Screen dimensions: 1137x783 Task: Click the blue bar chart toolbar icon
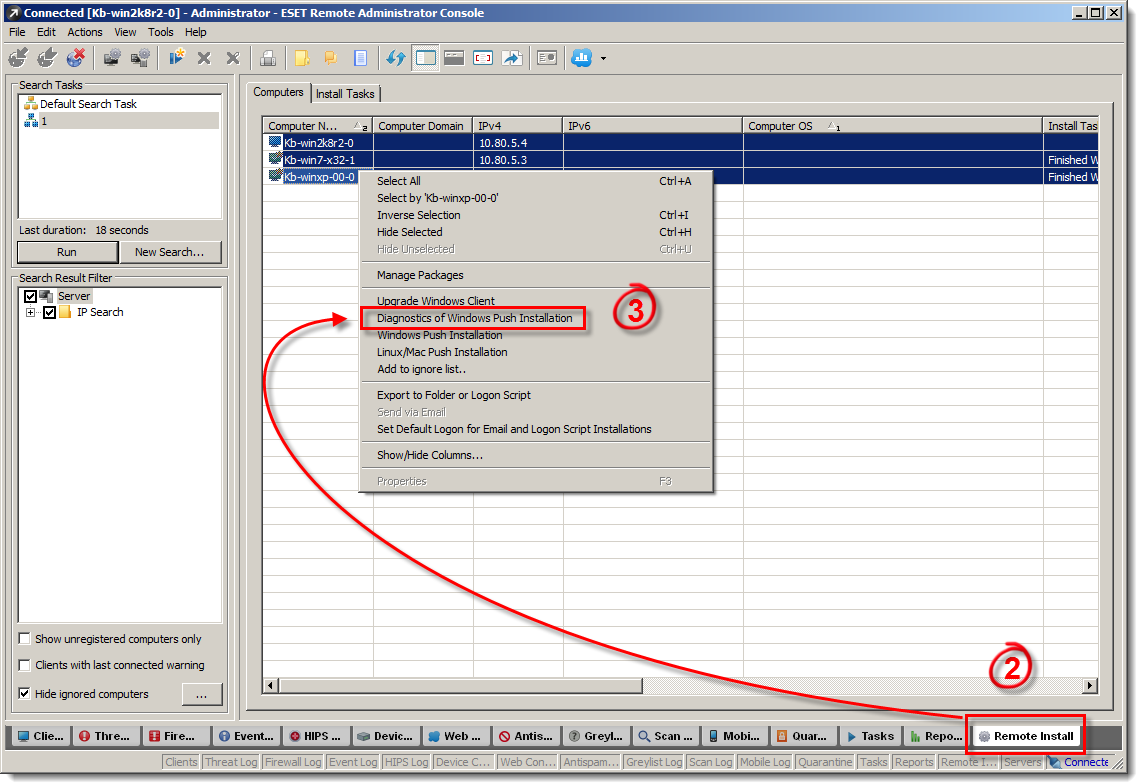pos(582,58)
